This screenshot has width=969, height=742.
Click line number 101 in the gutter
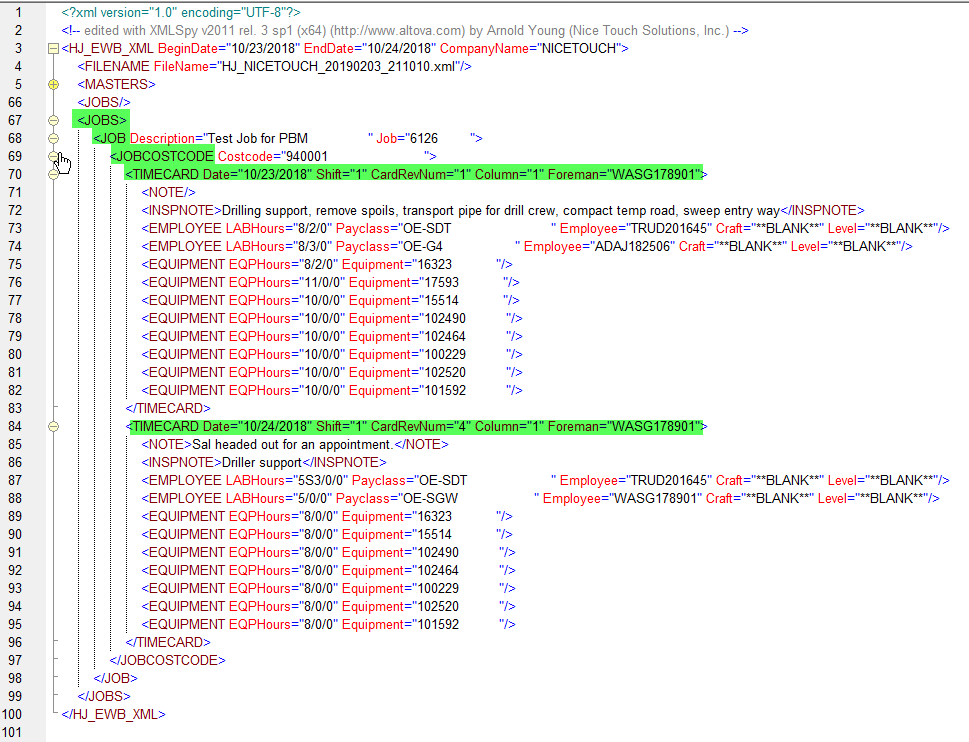point(11,732)
